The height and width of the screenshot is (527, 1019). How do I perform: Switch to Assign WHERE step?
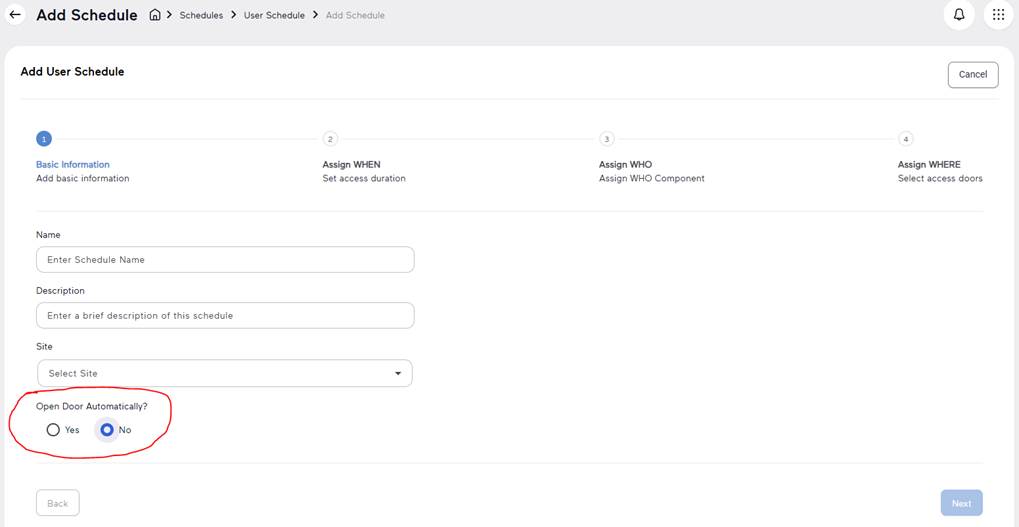[929, 164]
